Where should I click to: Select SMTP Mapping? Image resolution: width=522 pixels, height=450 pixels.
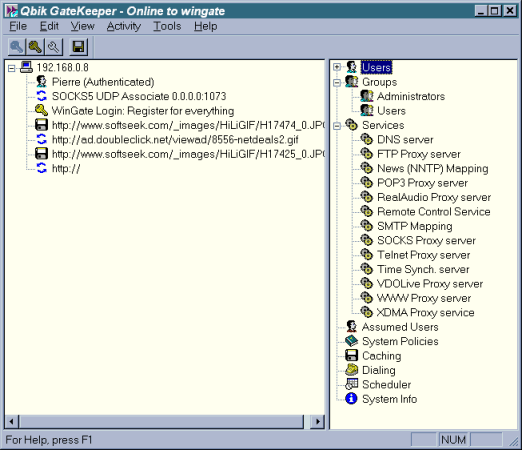(x=415, y=226)
